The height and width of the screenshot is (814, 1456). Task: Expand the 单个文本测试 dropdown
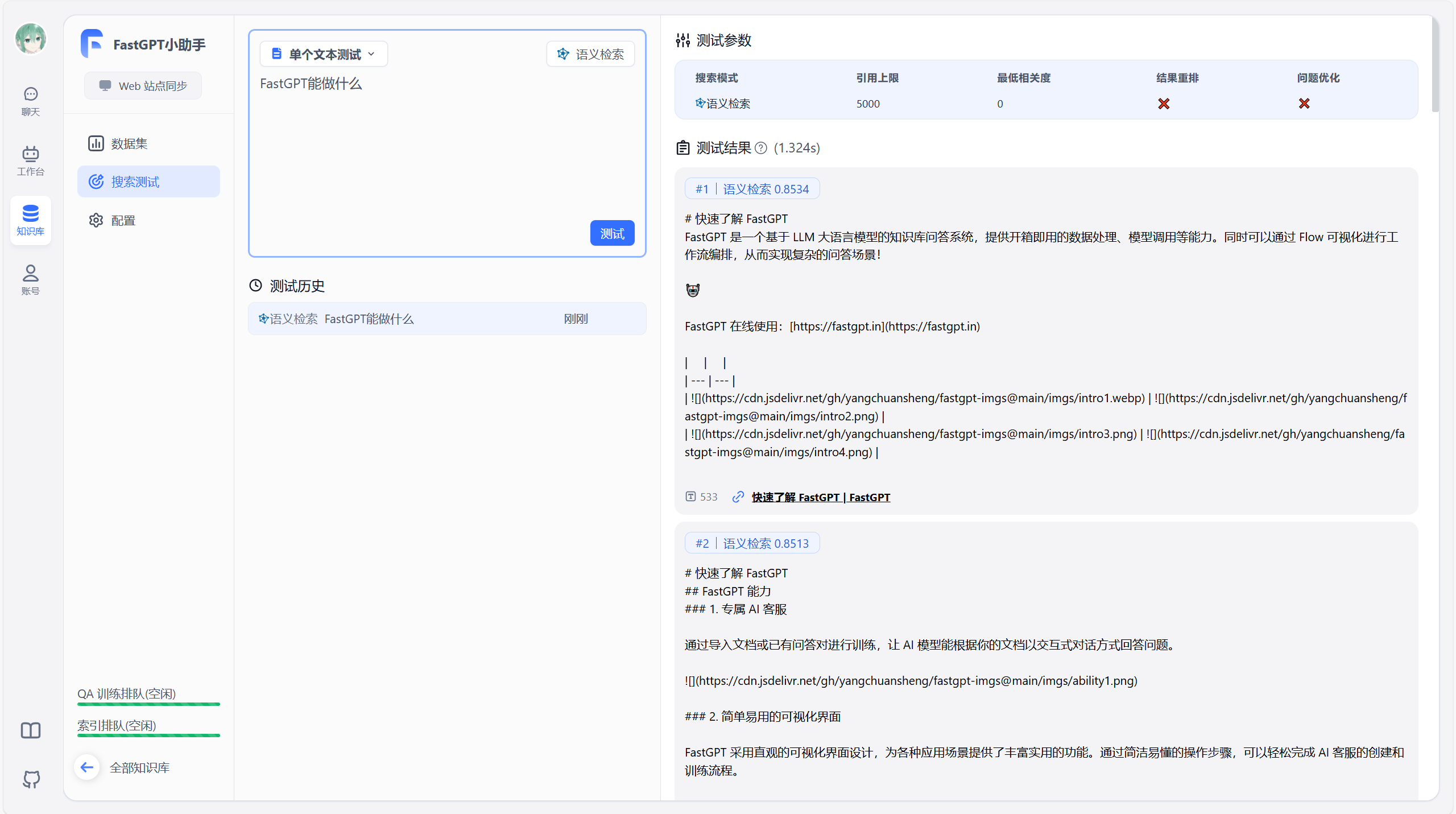[324, 54]
